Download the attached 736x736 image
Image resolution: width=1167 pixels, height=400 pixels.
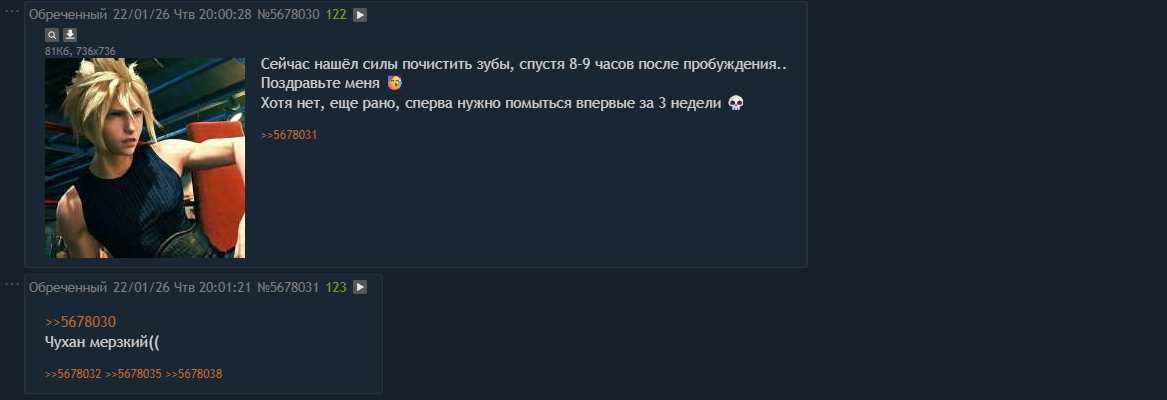pyautogui.click(x=70, y=34)
